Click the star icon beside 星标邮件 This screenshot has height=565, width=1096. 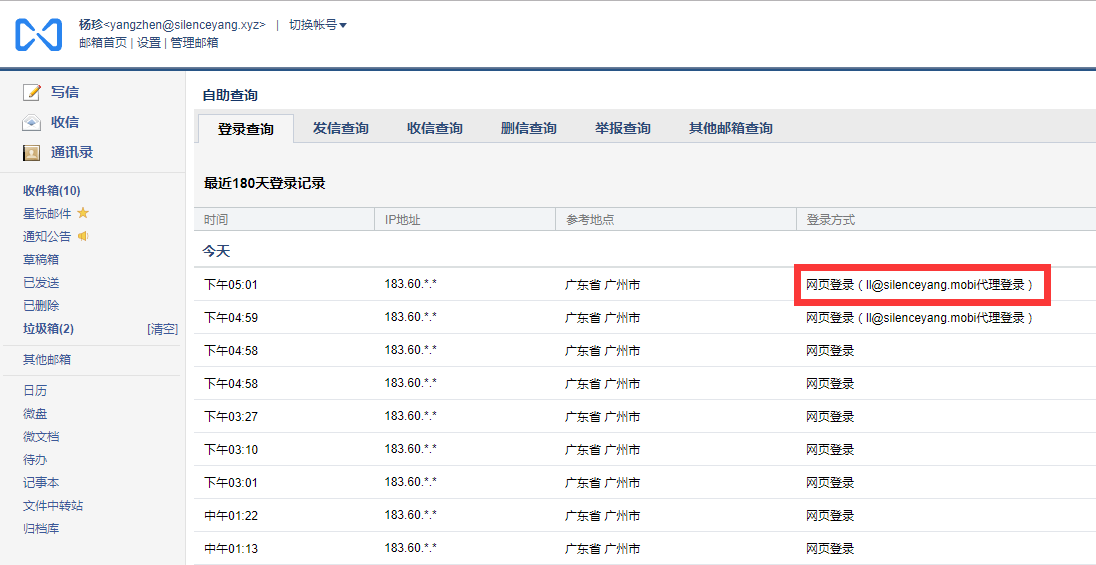[83, 213]
